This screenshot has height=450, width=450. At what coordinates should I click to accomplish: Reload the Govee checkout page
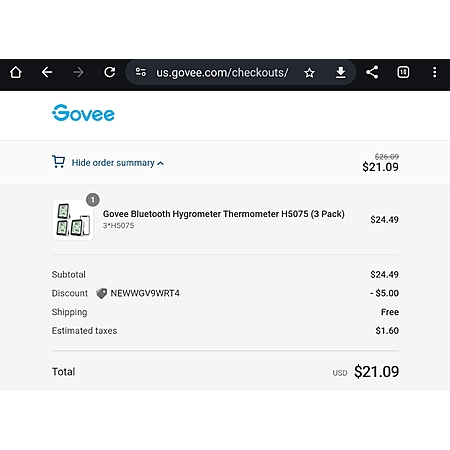110,72
